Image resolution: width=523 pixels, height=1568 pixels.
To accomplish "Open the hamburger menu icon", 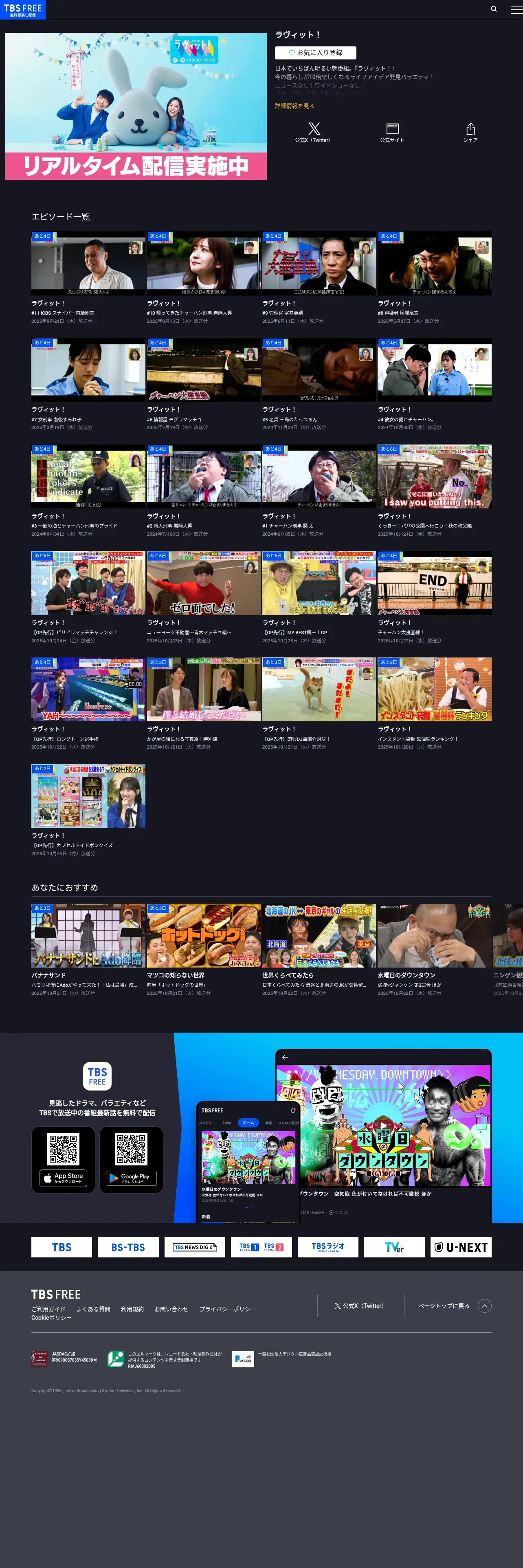I will pos(516,9).
